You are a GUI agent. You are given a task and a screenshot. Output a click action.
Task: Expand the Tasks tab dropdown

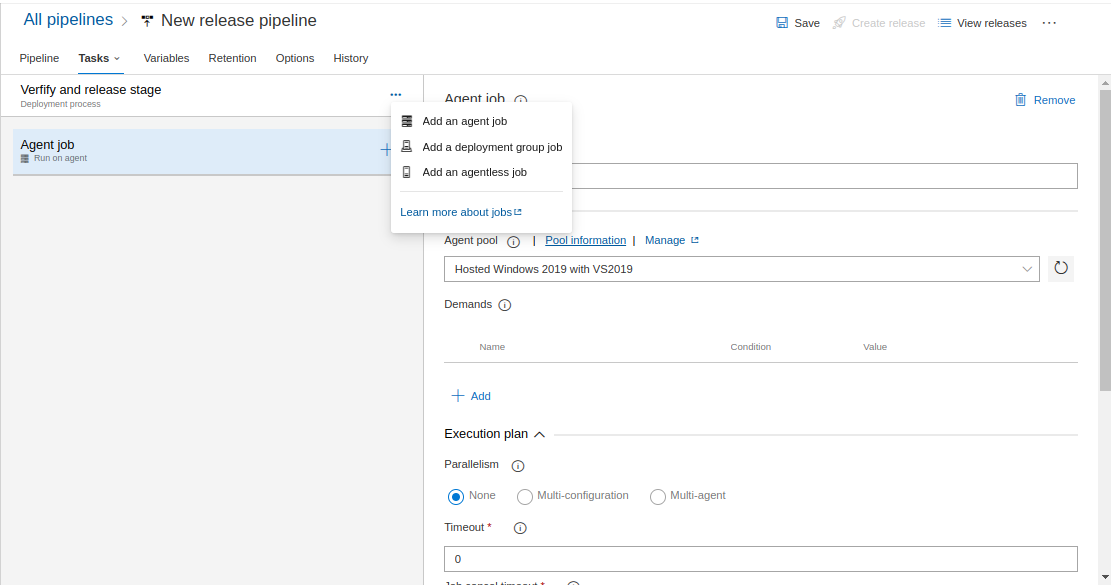(117, 59)
